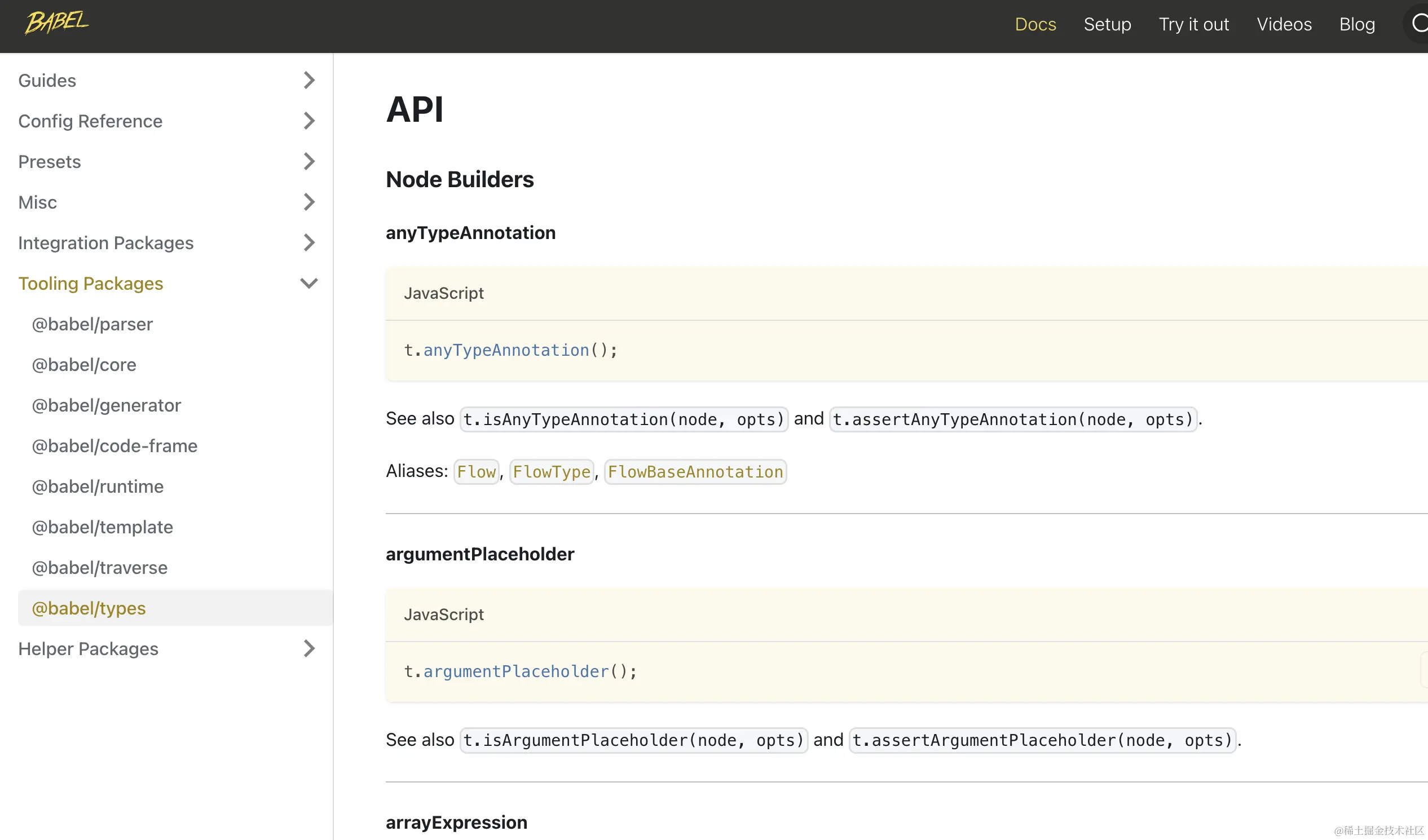Open @babel/parser docs page
The height and width of the screenshot is (840, 1428).
coord(92,324)
